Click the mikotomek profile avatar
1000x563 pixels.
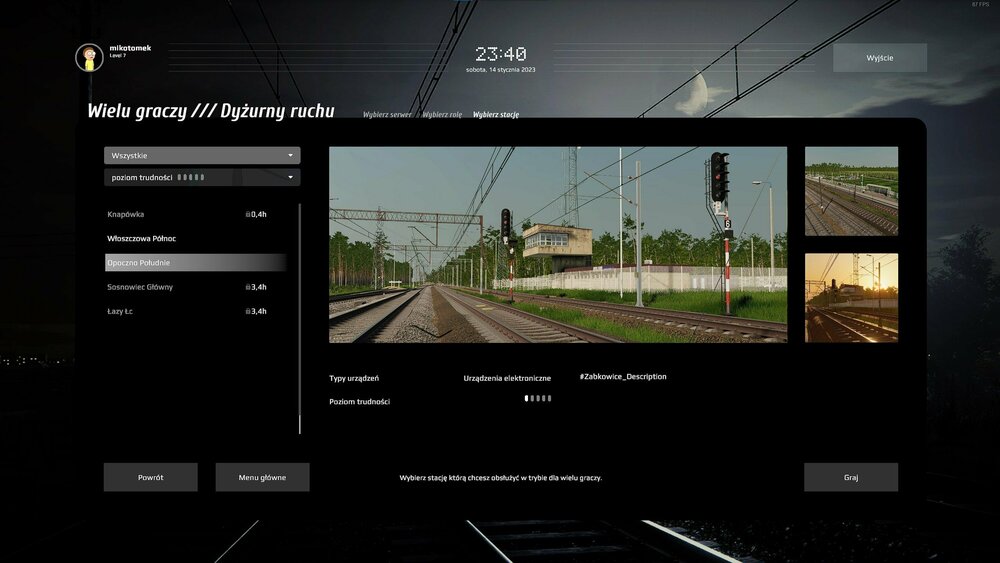click(x=89, y=57)
